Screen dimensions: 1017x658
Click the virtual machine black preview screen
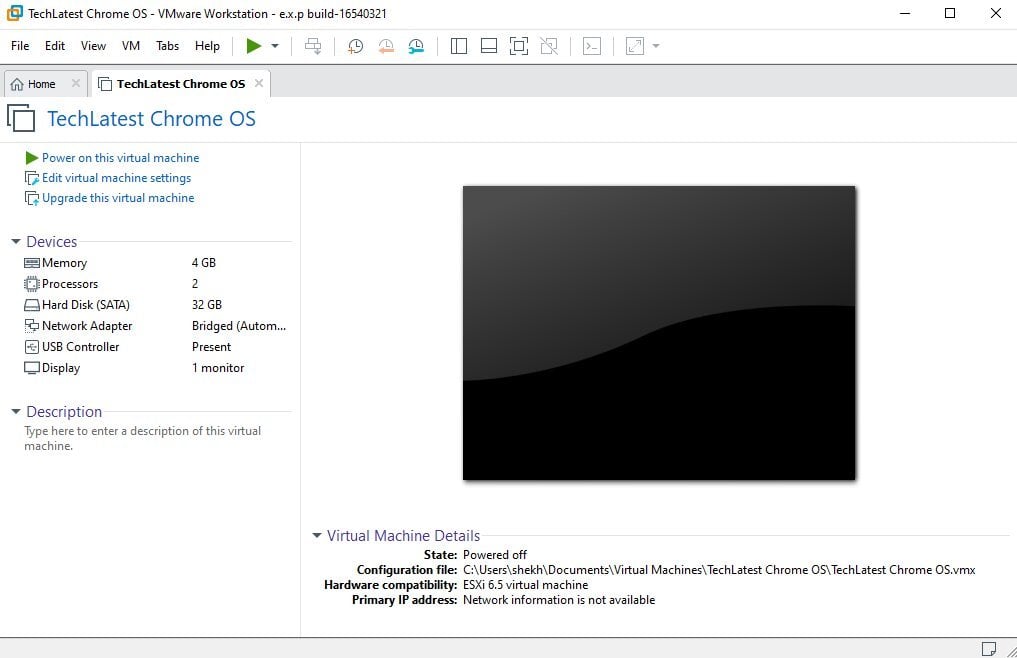click(x=659, y=333)
